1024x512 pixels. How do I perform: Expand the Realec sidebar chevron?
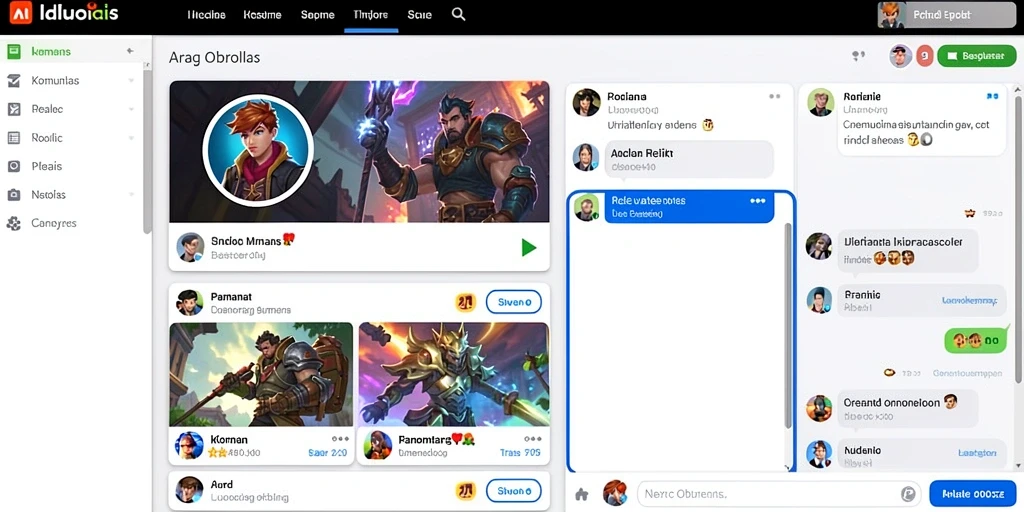(131, 110)
